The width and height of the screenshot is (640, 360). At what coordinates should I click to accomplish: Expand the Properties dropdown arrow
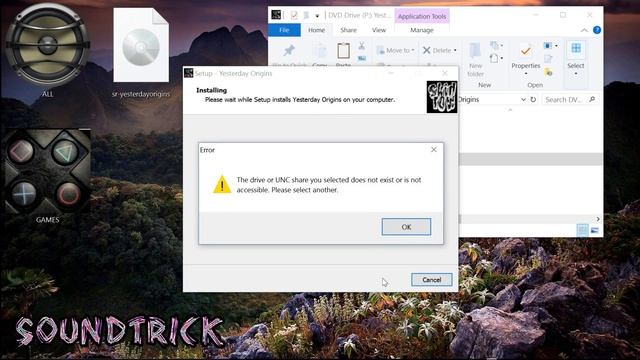[526, 74]
